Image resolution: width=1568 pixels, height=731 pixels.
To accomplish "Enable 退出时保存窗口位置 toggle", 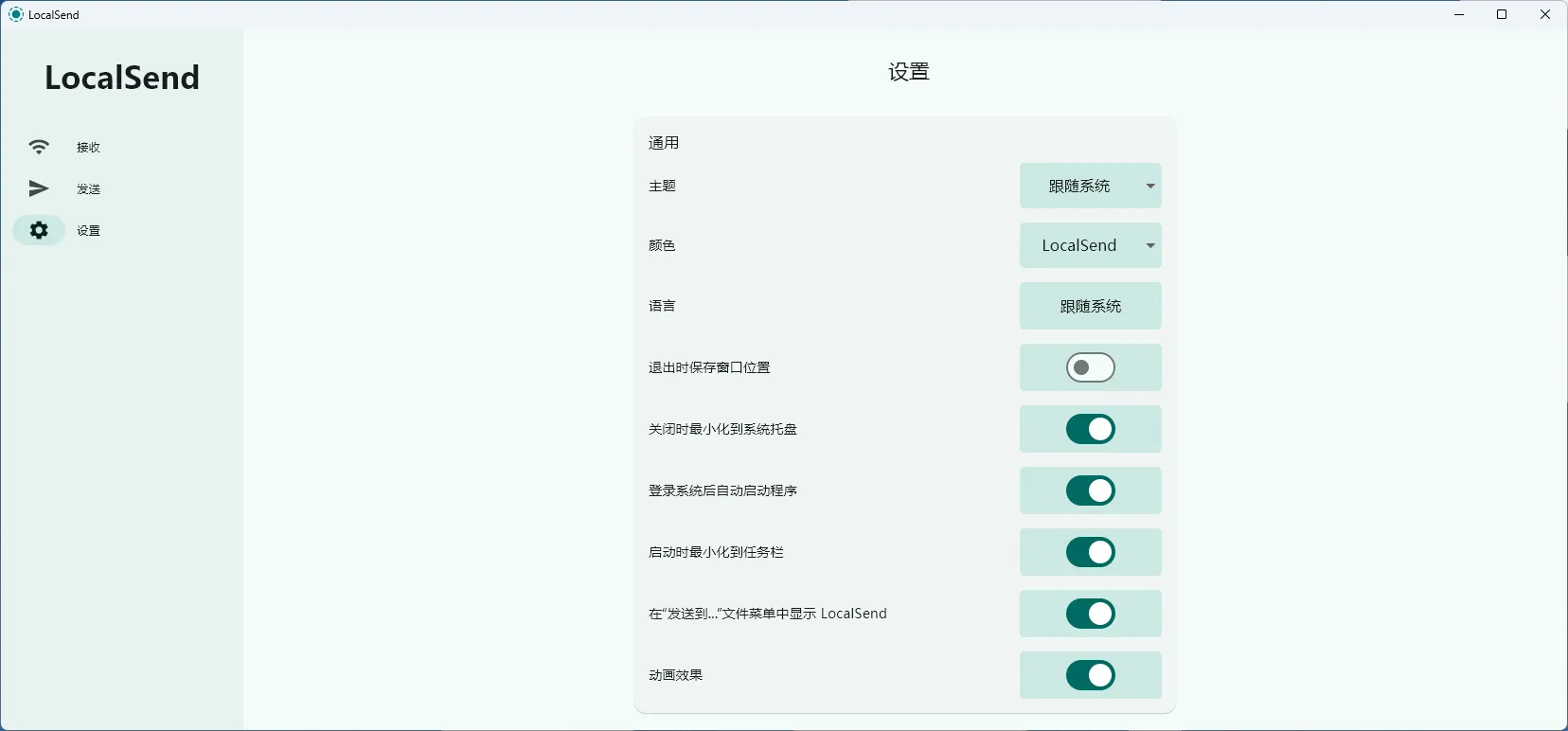I will (x=1090, y=367).
